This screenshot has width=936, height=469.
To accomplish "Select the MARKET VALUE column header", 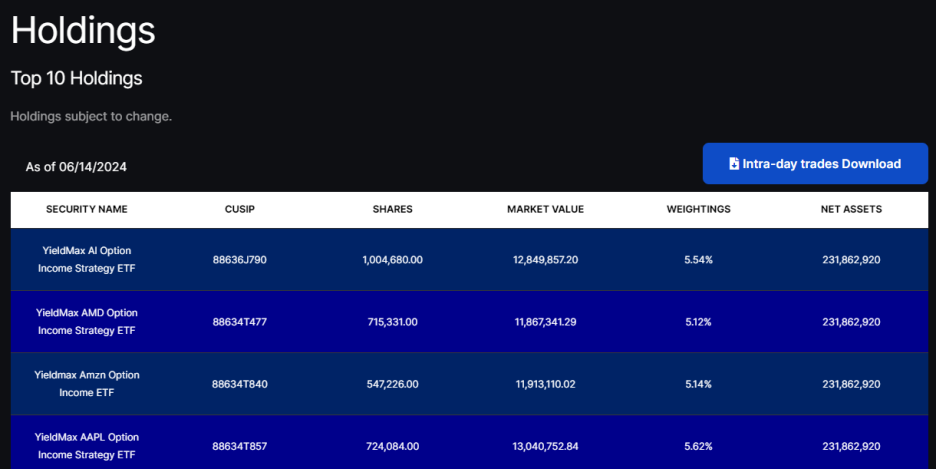I will [546, 209].
